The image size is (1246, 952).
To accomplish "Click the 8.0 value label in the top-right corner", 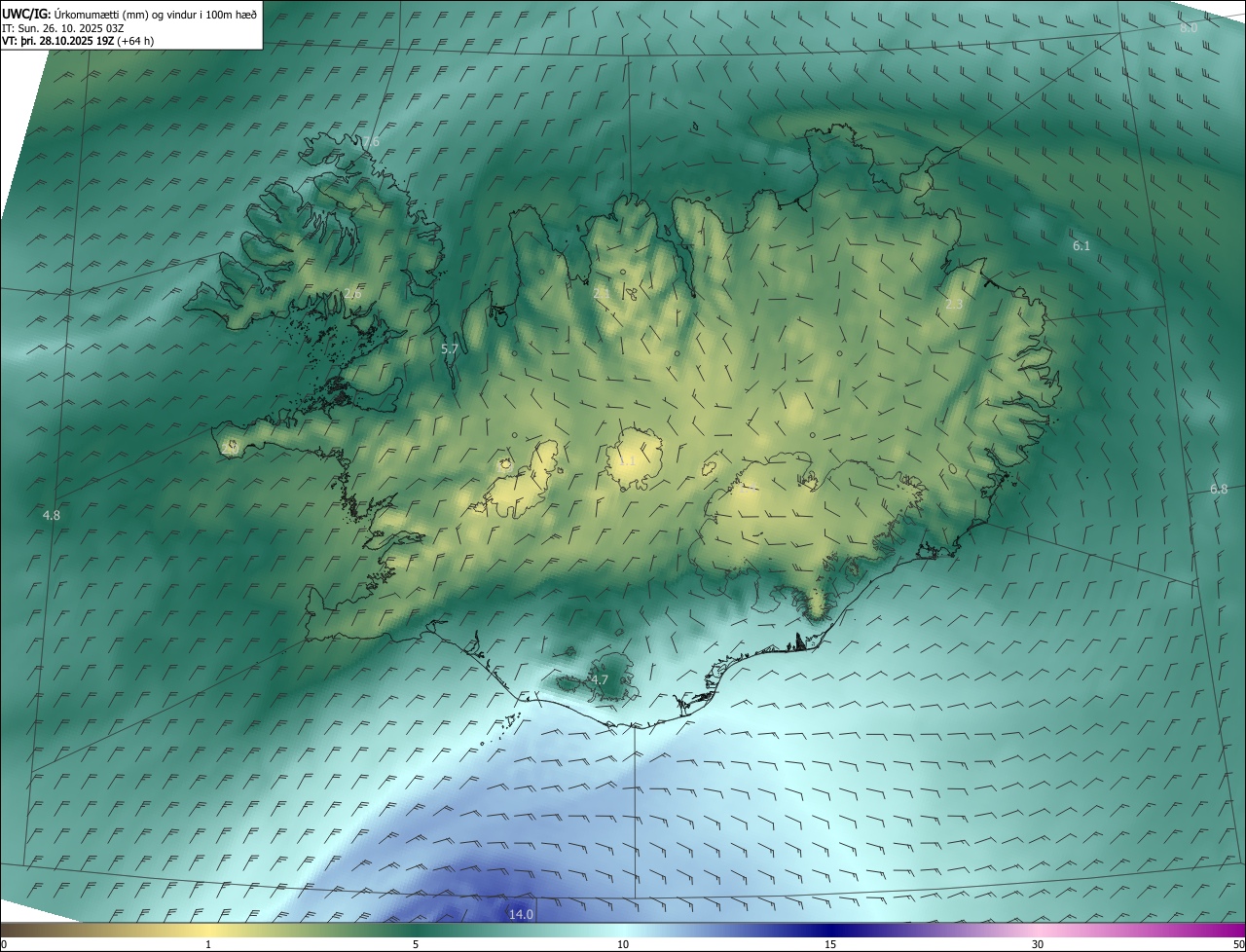I will (x=1188, y=28).
